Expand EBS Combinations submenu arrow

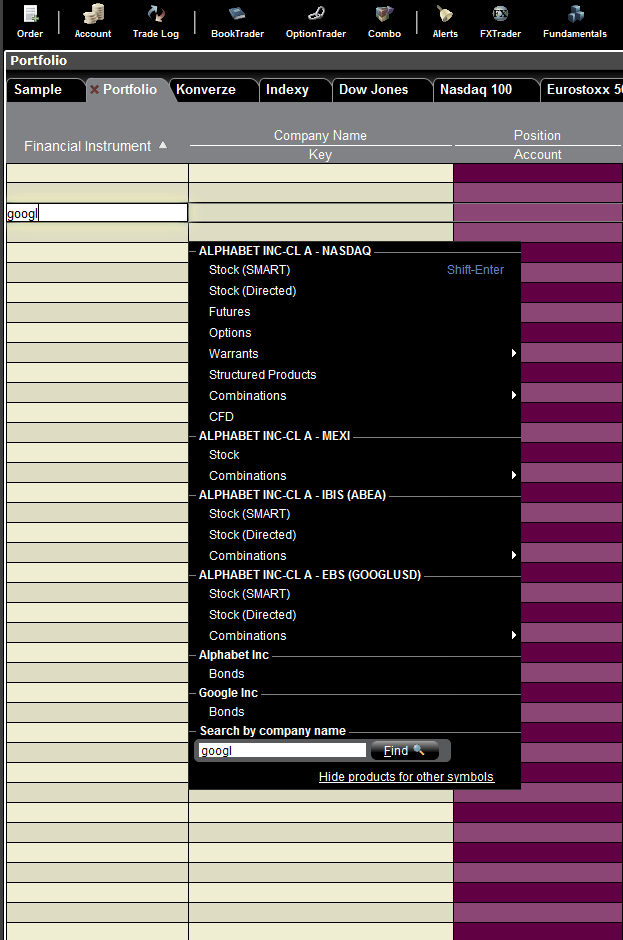click(514, 635)
